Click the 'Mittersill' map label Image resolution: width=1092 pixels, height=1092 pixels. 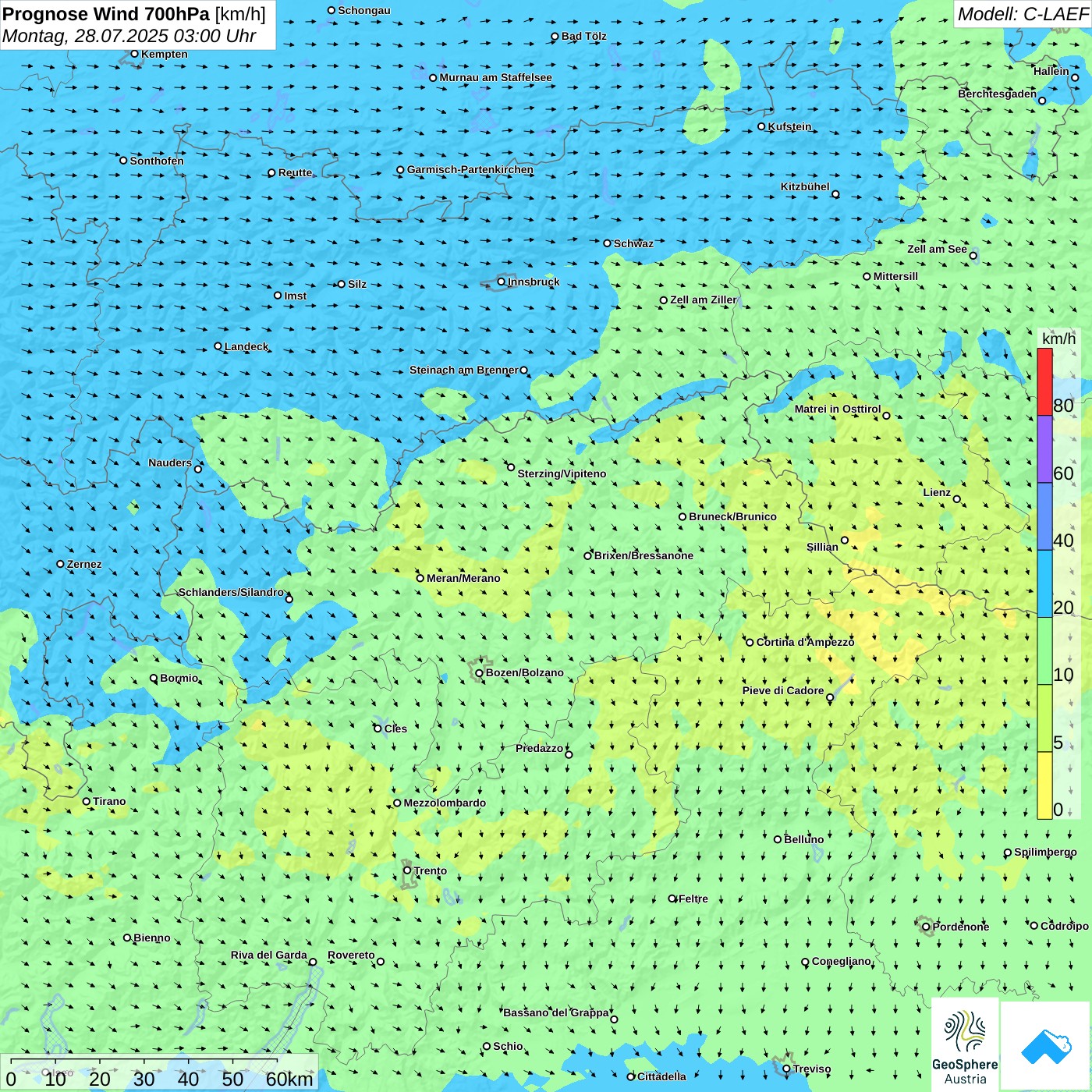(895, 276)
